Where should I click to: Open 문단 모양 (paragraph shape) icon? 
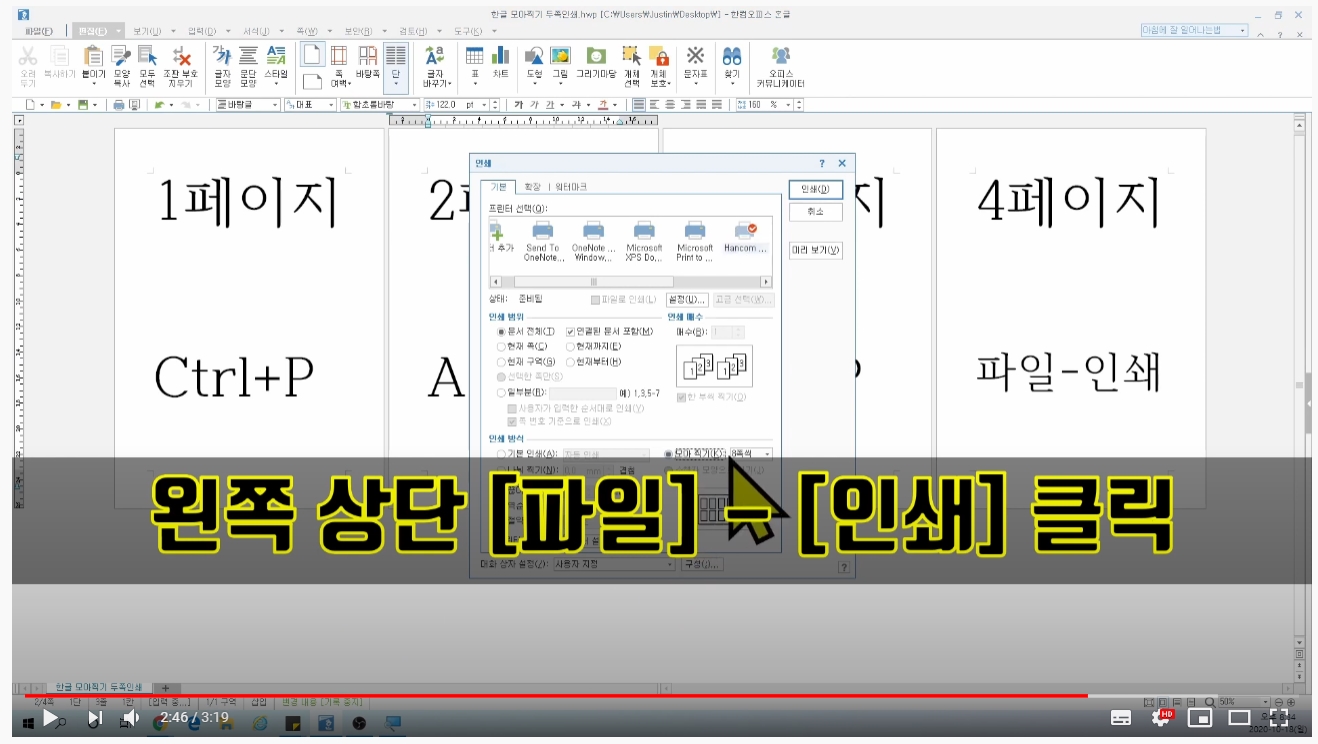[x=248, y=57]
